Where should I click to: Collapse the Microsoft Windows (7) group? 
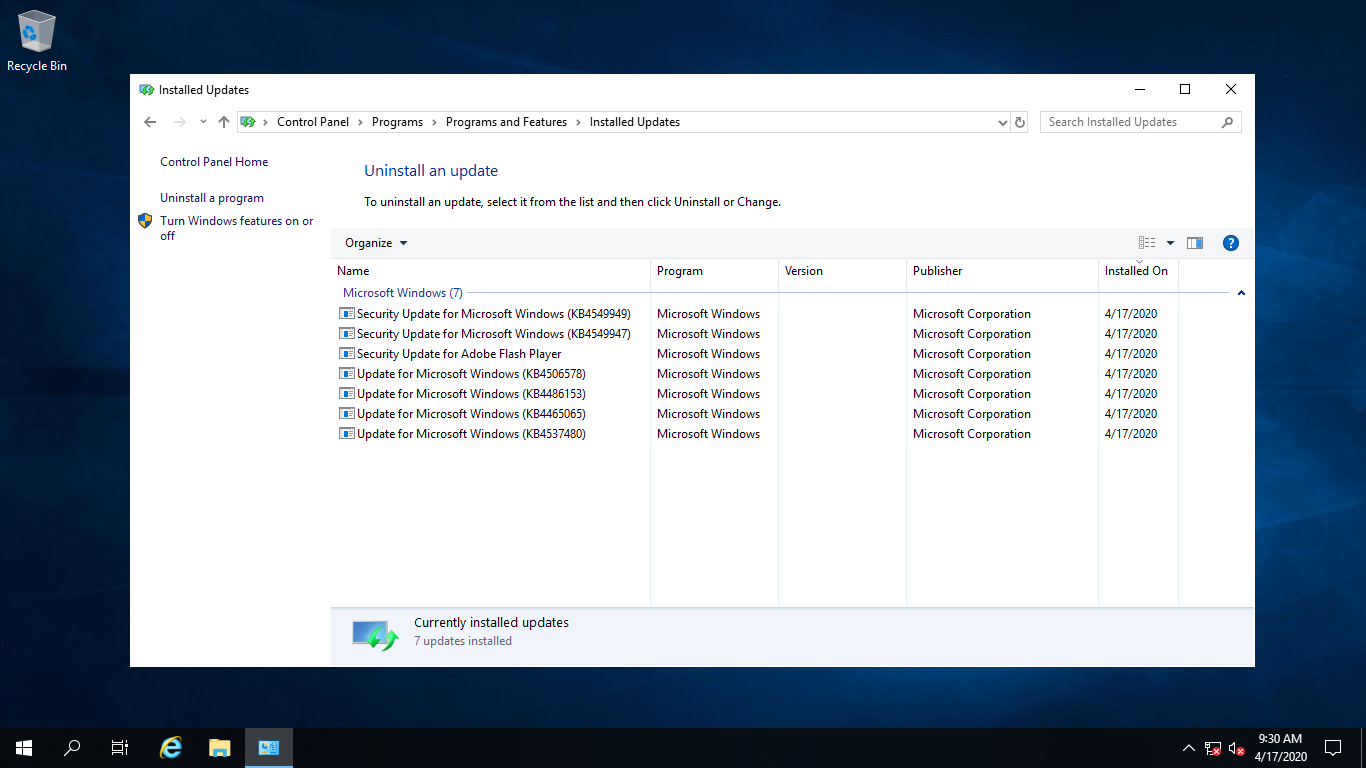pyautogui.click(x=1241, y=293)
